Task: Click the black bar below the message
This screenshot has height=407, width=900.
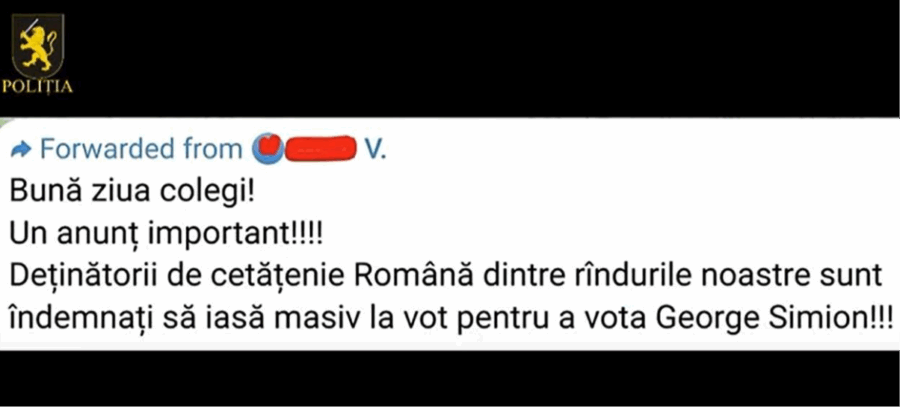Action: (x=450, y=378)
